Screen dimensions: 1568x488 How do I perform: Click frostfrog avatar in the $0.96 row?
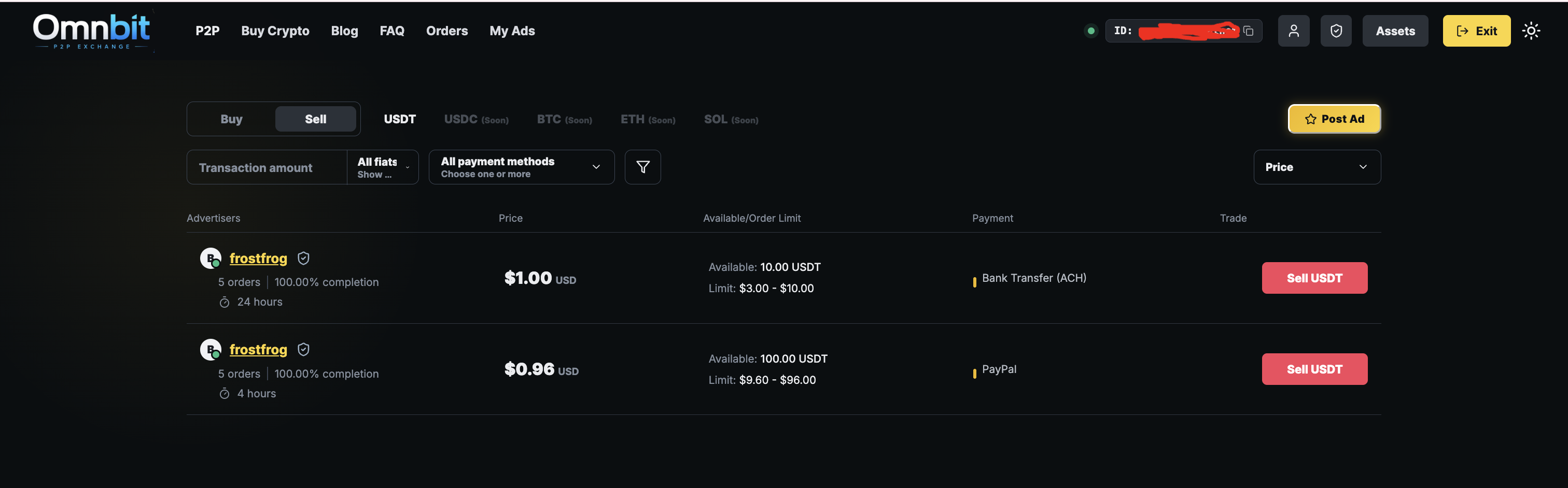tap(211, 350)
